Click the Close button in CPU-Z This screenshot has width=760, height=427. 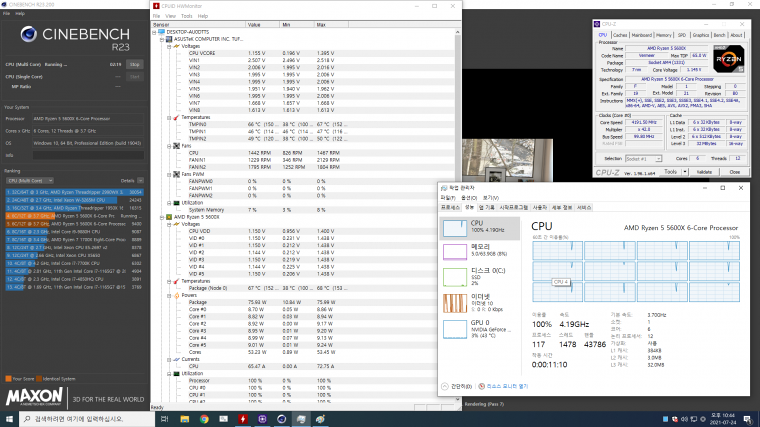click(x=735, y=172)
